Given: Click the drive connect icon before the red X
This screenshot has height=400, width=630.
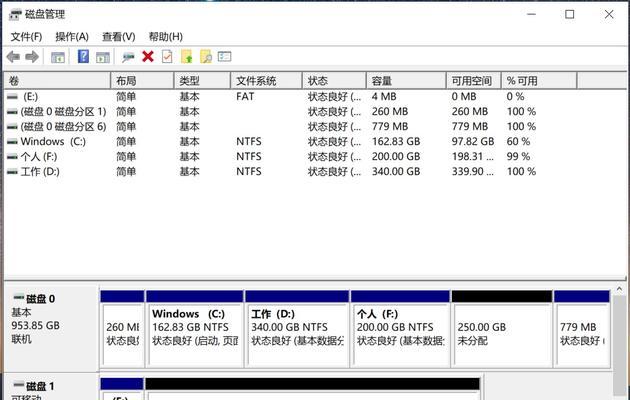Looking at the screenshot, I should coord(128,57).
